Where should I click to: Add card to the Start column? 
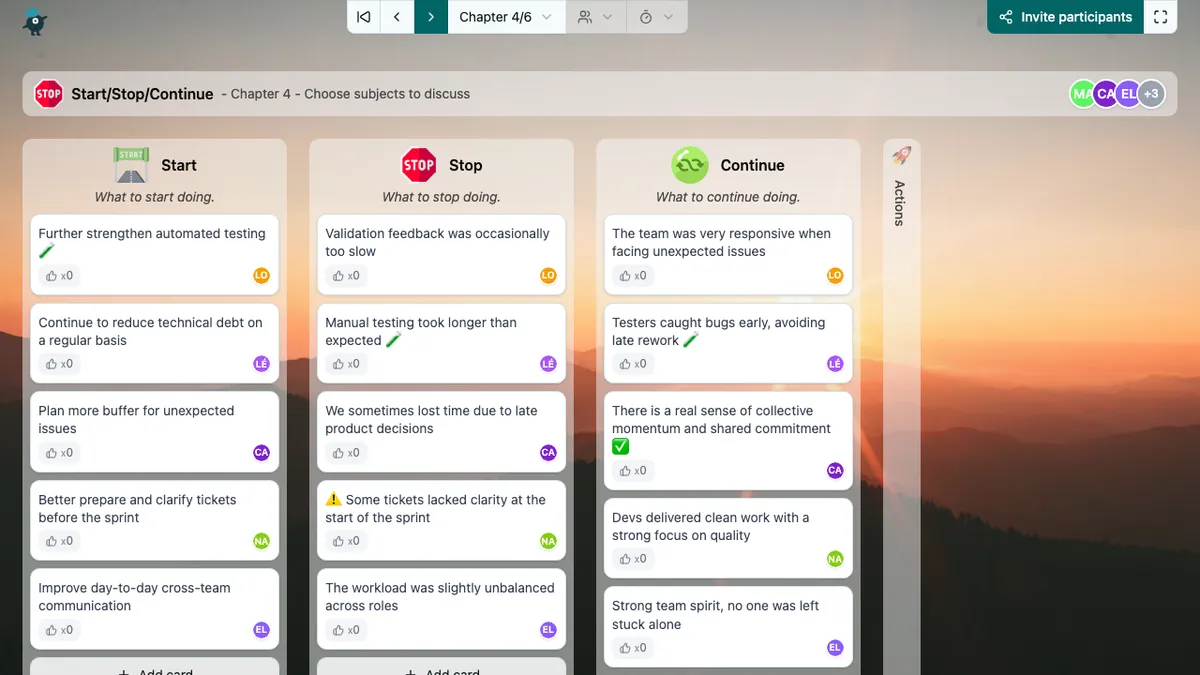154,670
